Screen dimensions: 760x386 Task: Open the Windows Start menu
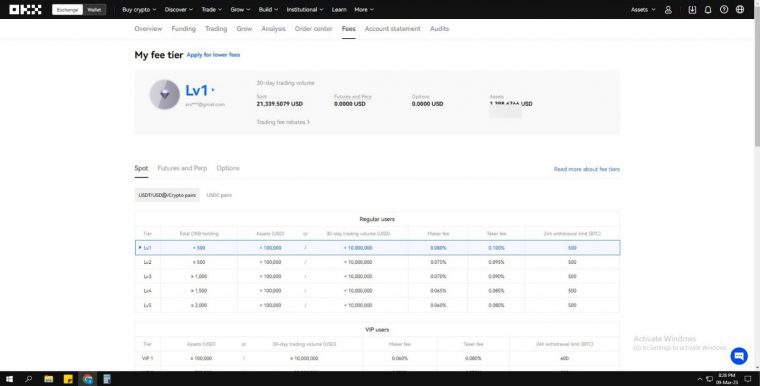(9, 379)
